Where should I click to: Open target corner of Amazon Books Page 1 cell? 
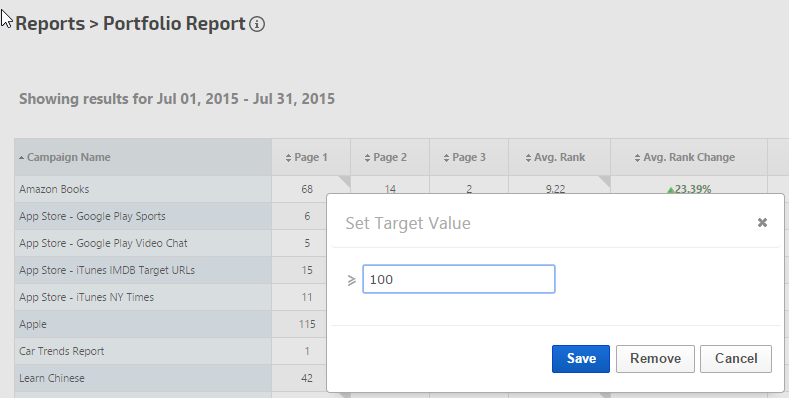coord(345,181)
